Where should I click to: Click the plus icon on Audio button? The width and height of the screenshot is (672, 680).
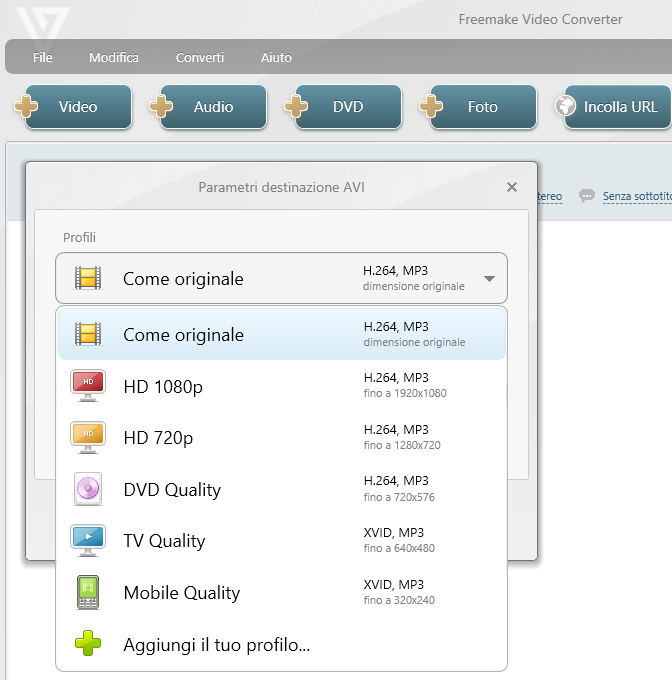point(161,106)
